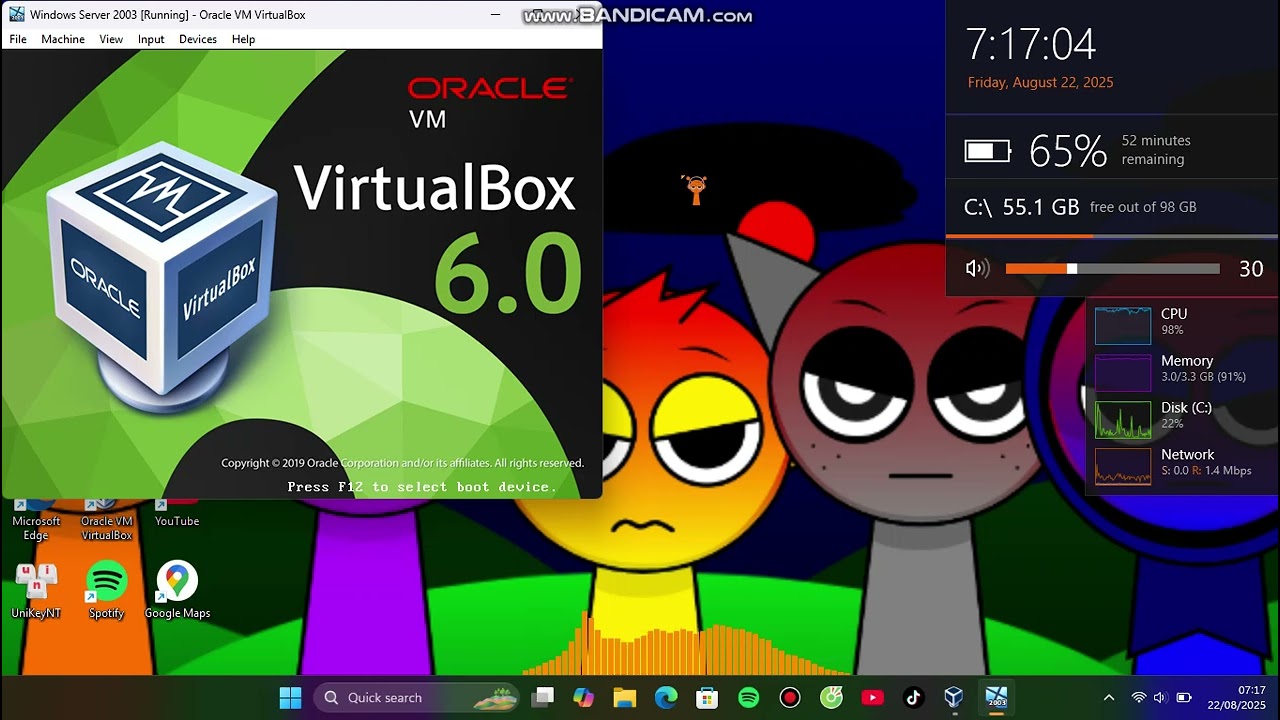Select the Google Maps desktop shortcut
The width and height of the screenshot is (1280, 720).
pos(177,591)
